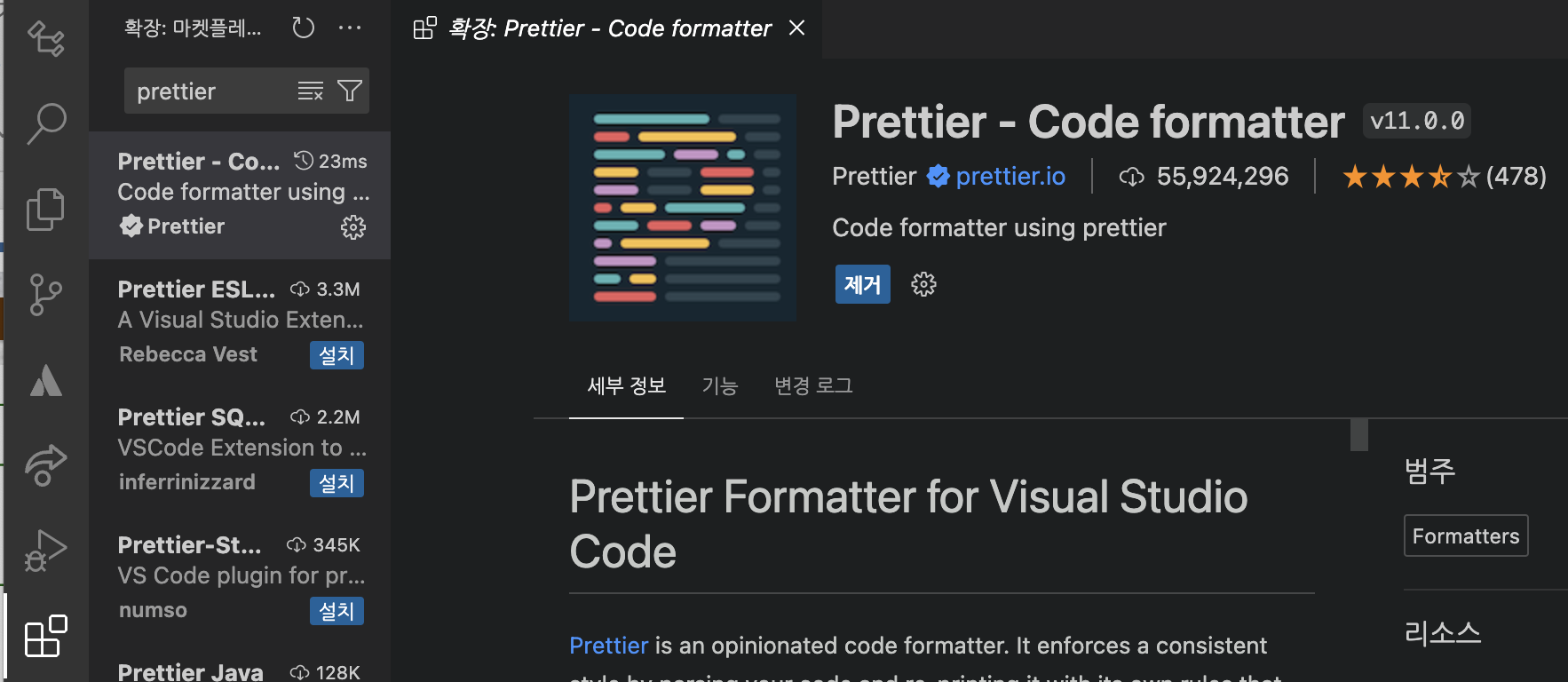Image resolution: width=1568 pixels, height=682 pixels.
Task: Select the Extensions icon in activity bar
Action: click(46, 636)
